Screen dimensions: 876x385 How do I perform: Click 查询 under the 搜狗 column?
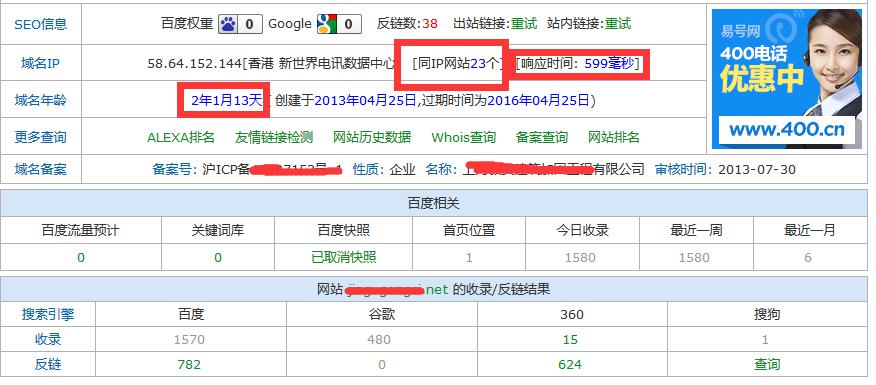pos(767,365)
